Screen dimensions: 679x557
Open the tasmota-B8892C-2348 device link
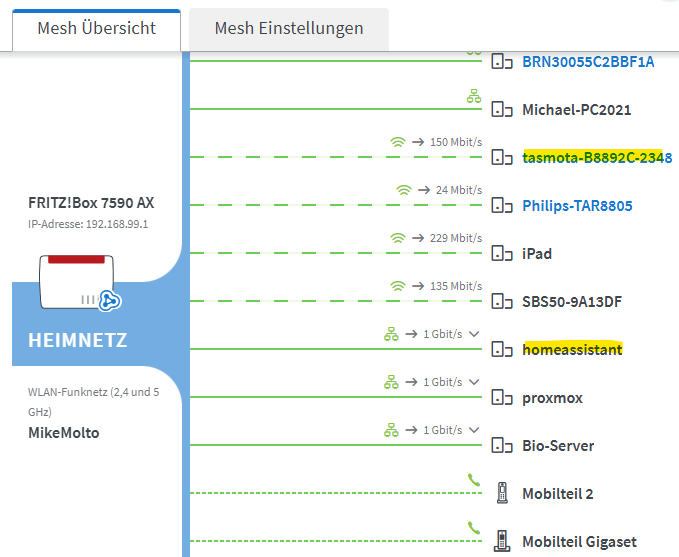(x=597, y=158)
